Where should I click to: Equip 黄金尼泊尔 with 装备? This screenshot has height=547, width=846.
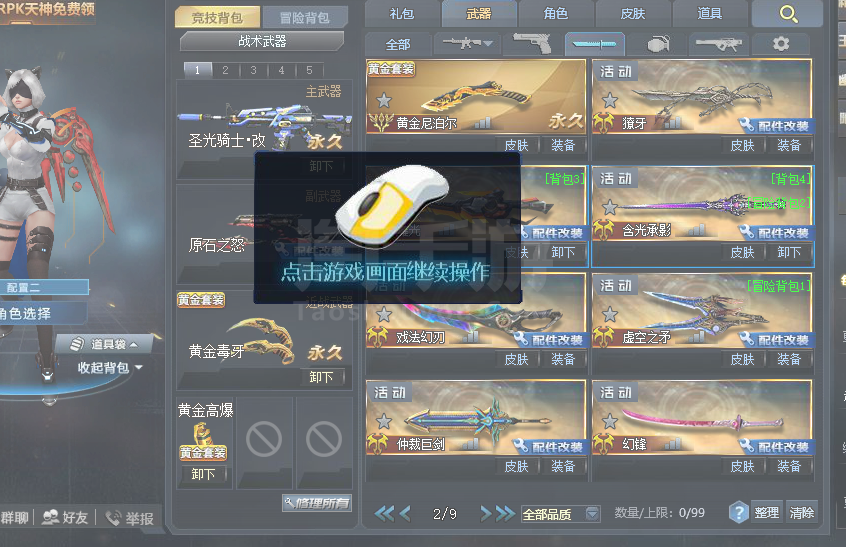563,145
